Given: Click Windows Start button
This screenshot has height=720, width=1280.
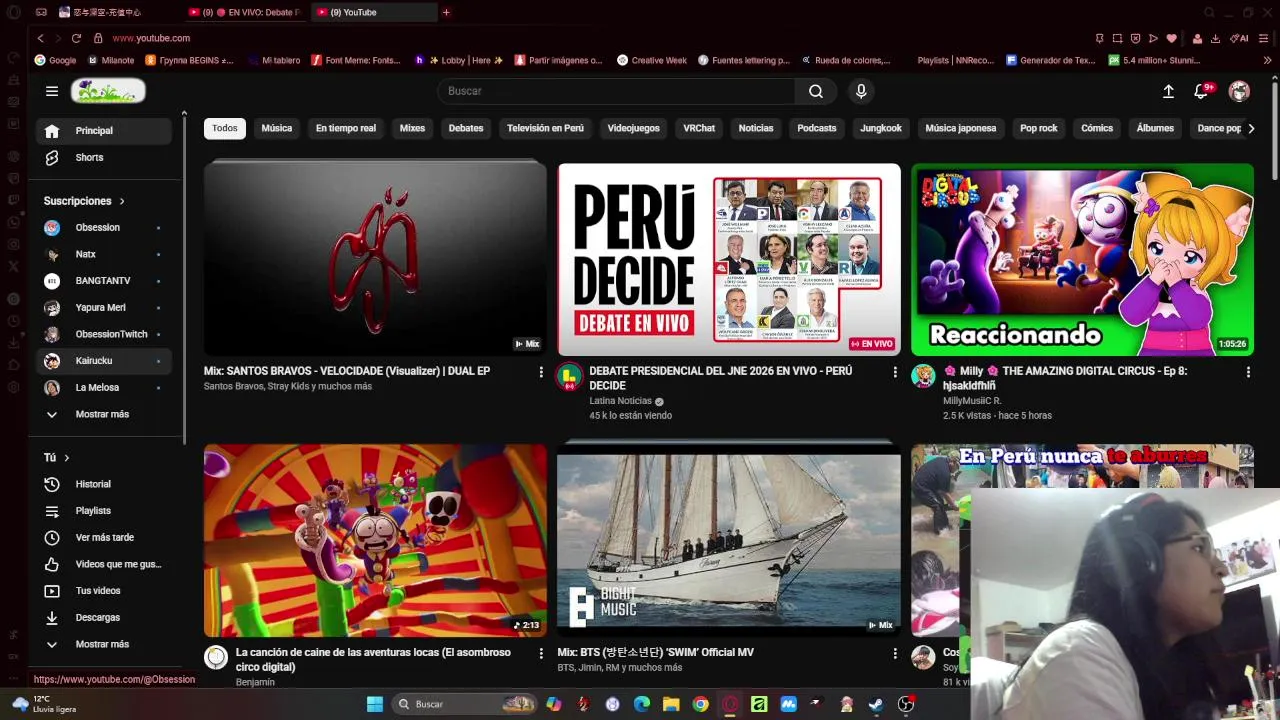Looking at the screenshot, I should [375, 704].
